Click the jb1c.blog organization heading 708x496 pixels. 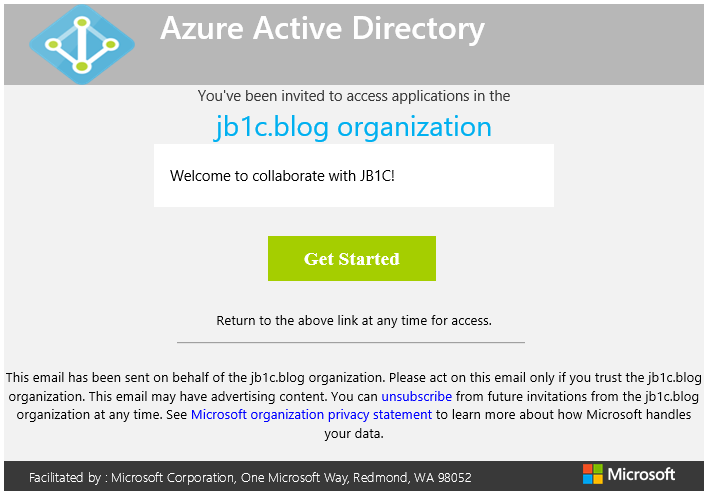[x=352, y=127]
